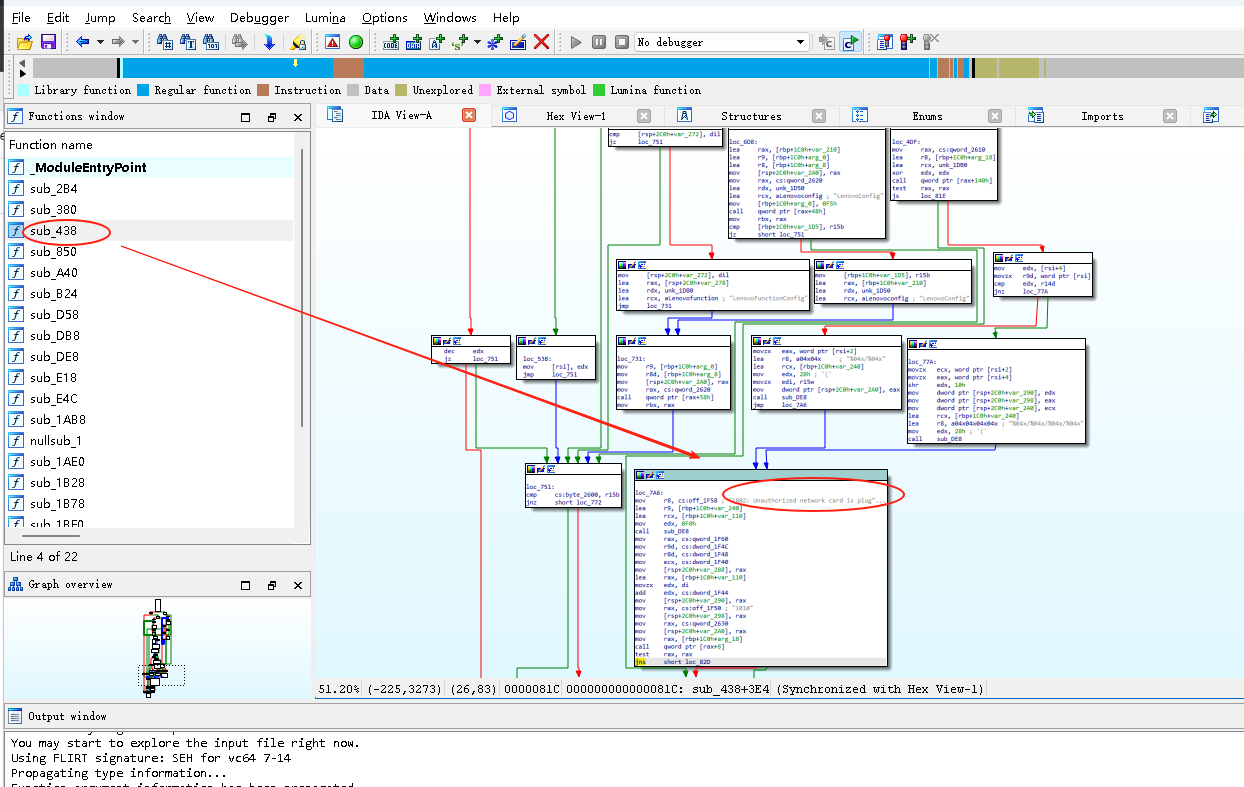Screen dimensions: 1244x787
Task: Click the Functions window vertical scrollbar
Action: pyautogui.click(x=302, y=290)
